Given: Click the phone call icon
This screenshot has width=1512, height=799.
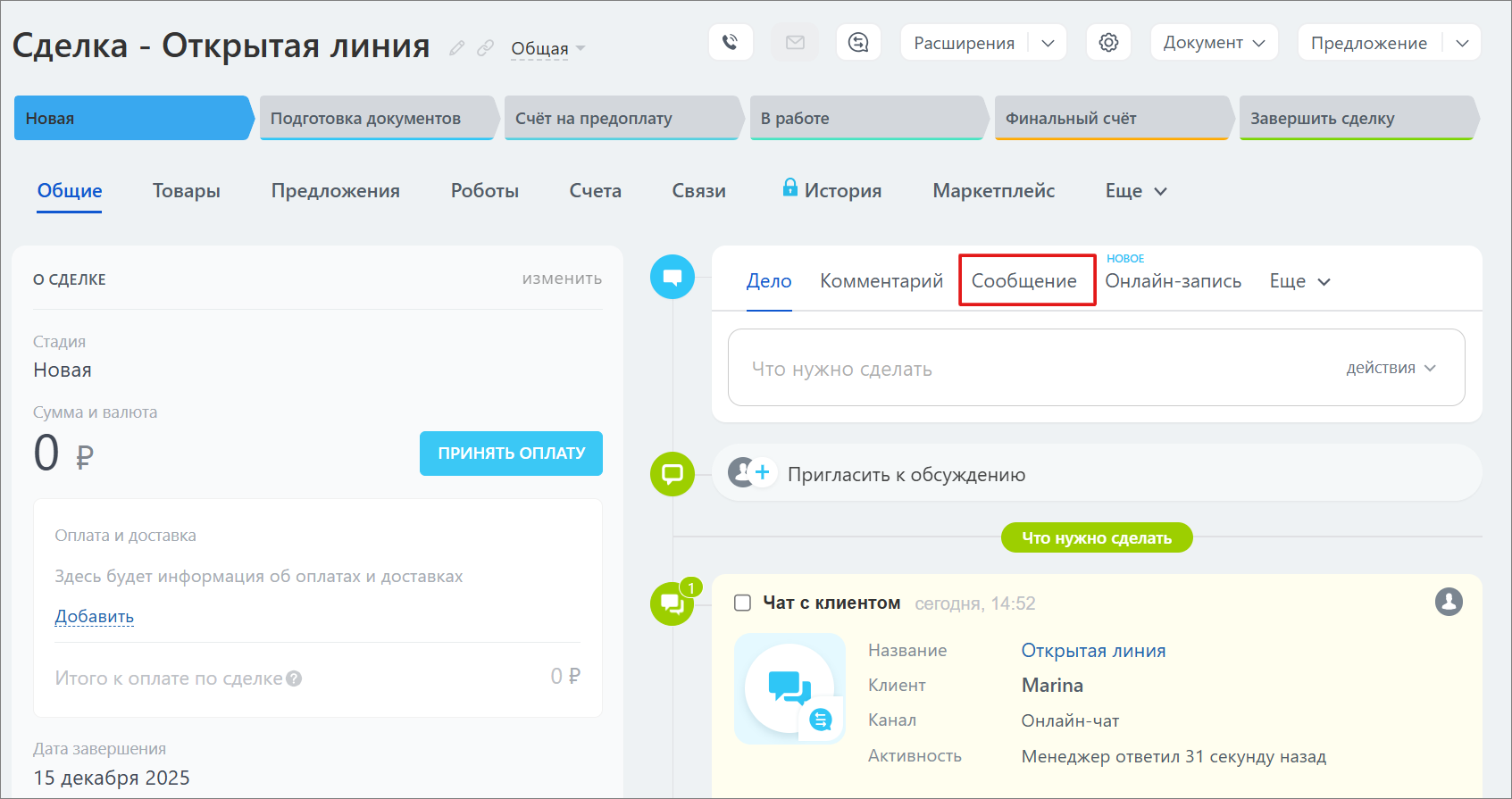Looking at the screenshot, I should (730, 42).
